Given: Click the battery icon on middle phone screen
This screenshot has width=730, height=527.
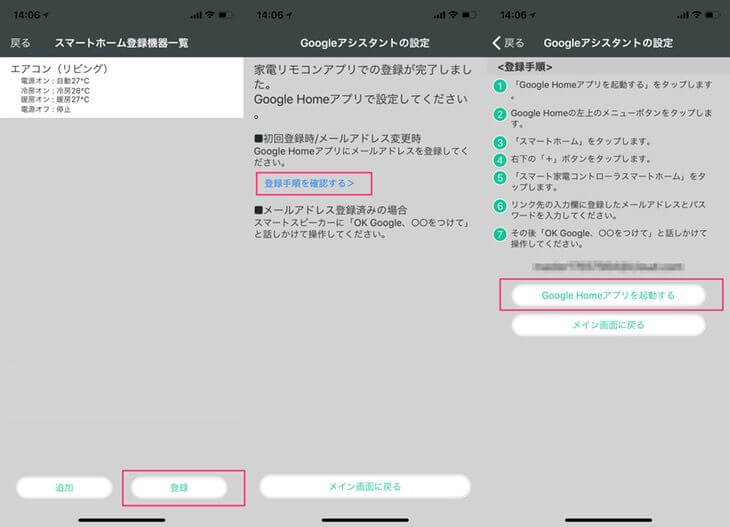Looking at the screenshot, I should 469,15.
